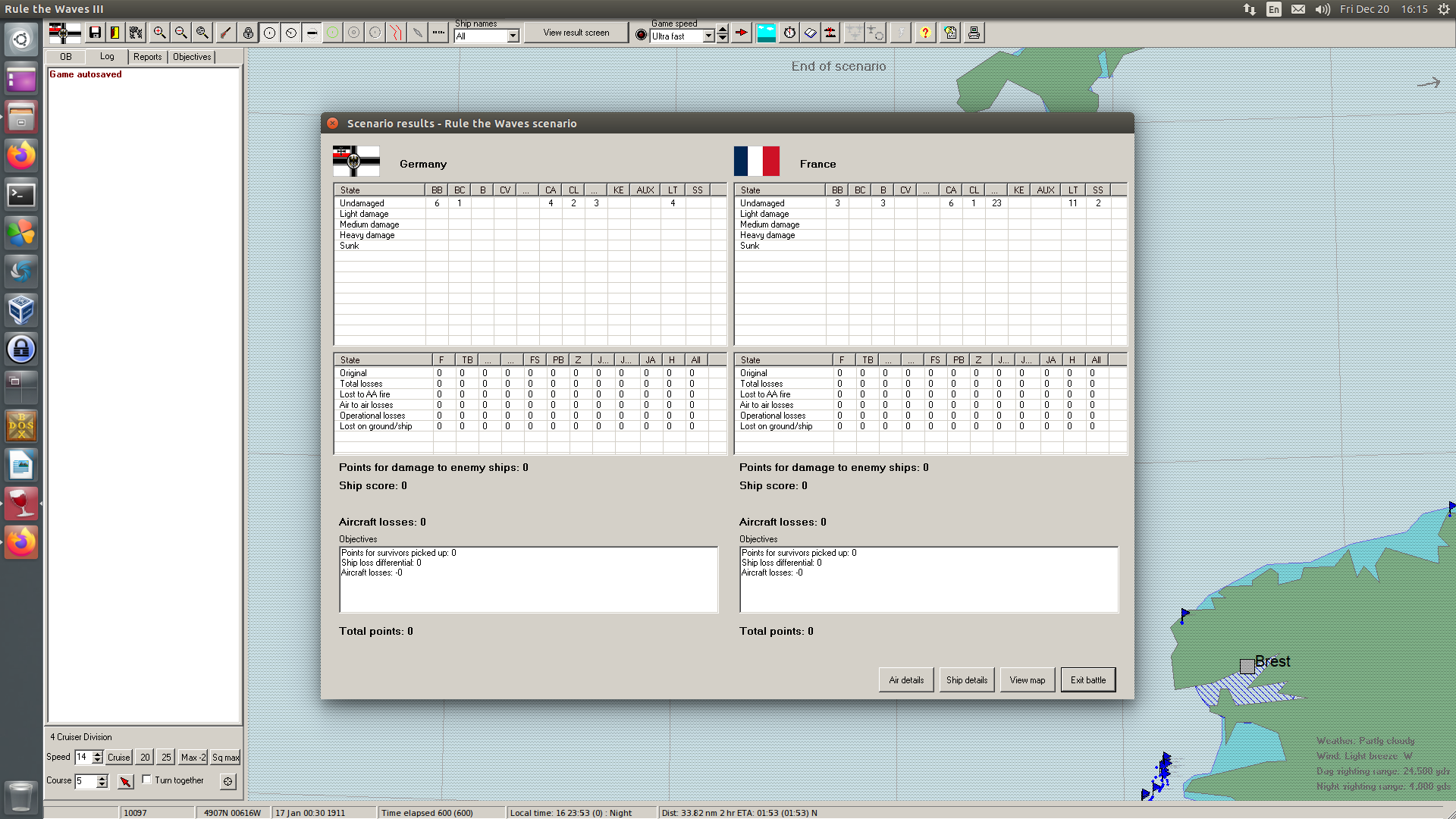Click the yellow door exit icon

point(115,33)
